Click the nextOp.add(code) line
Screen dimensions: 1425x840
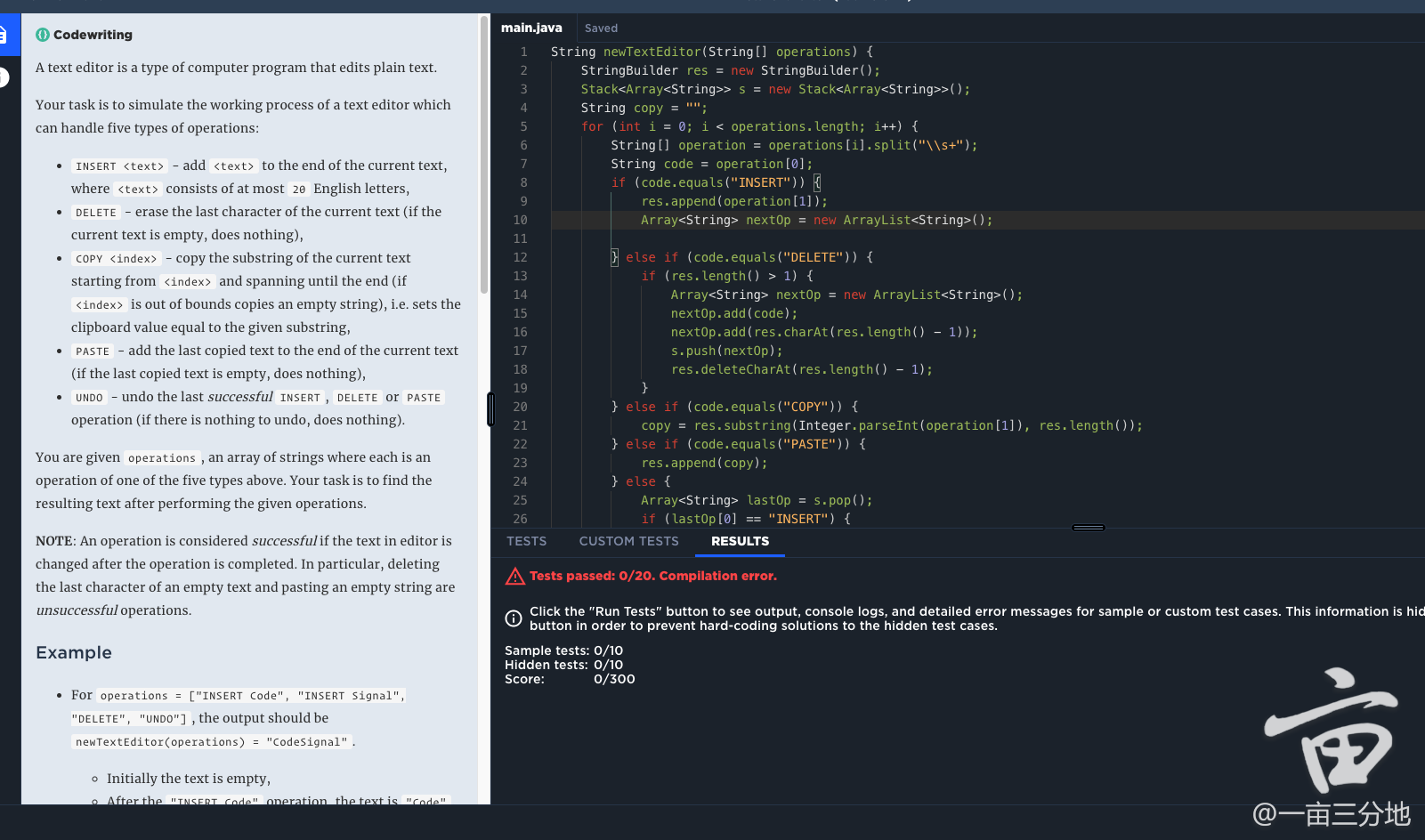tap(734, 313)
